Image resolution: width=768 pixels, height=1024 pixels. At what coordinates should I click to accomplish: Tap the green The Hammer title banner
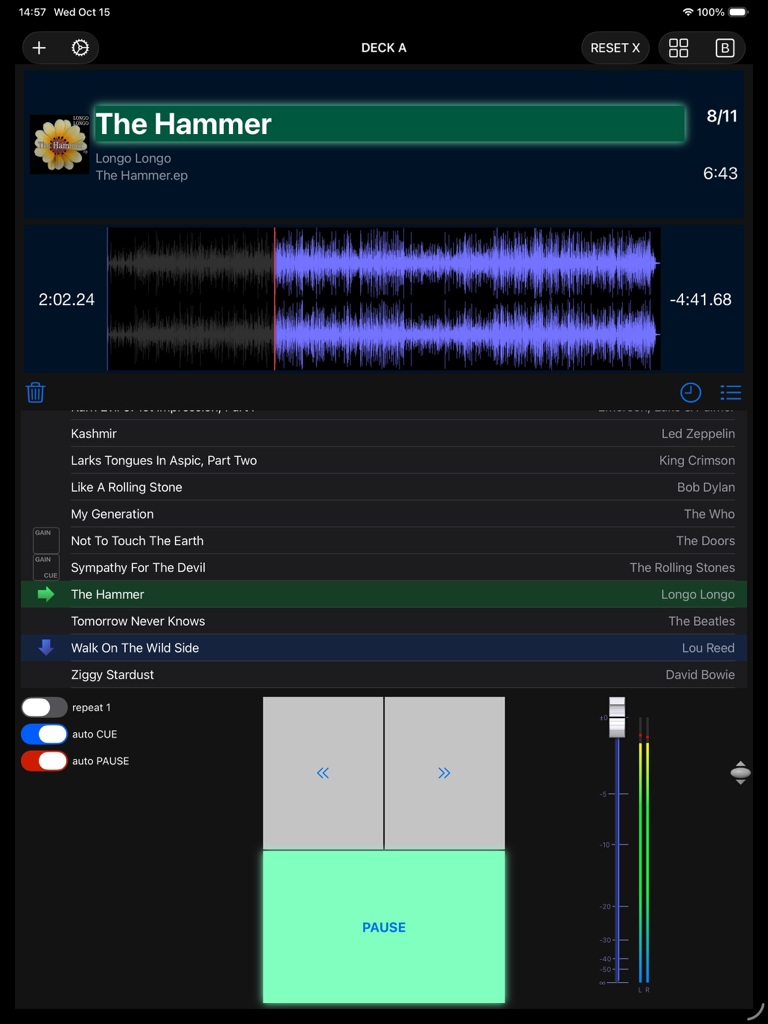(x=390, y=123)
